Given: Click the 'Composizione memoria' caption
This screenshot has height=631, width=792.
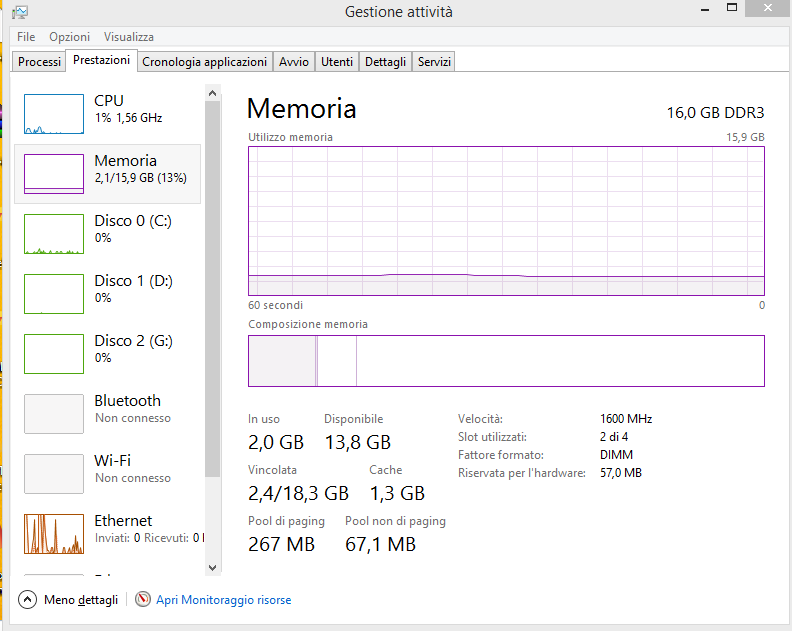Looking at the screenshot, I should coord(308,324).
